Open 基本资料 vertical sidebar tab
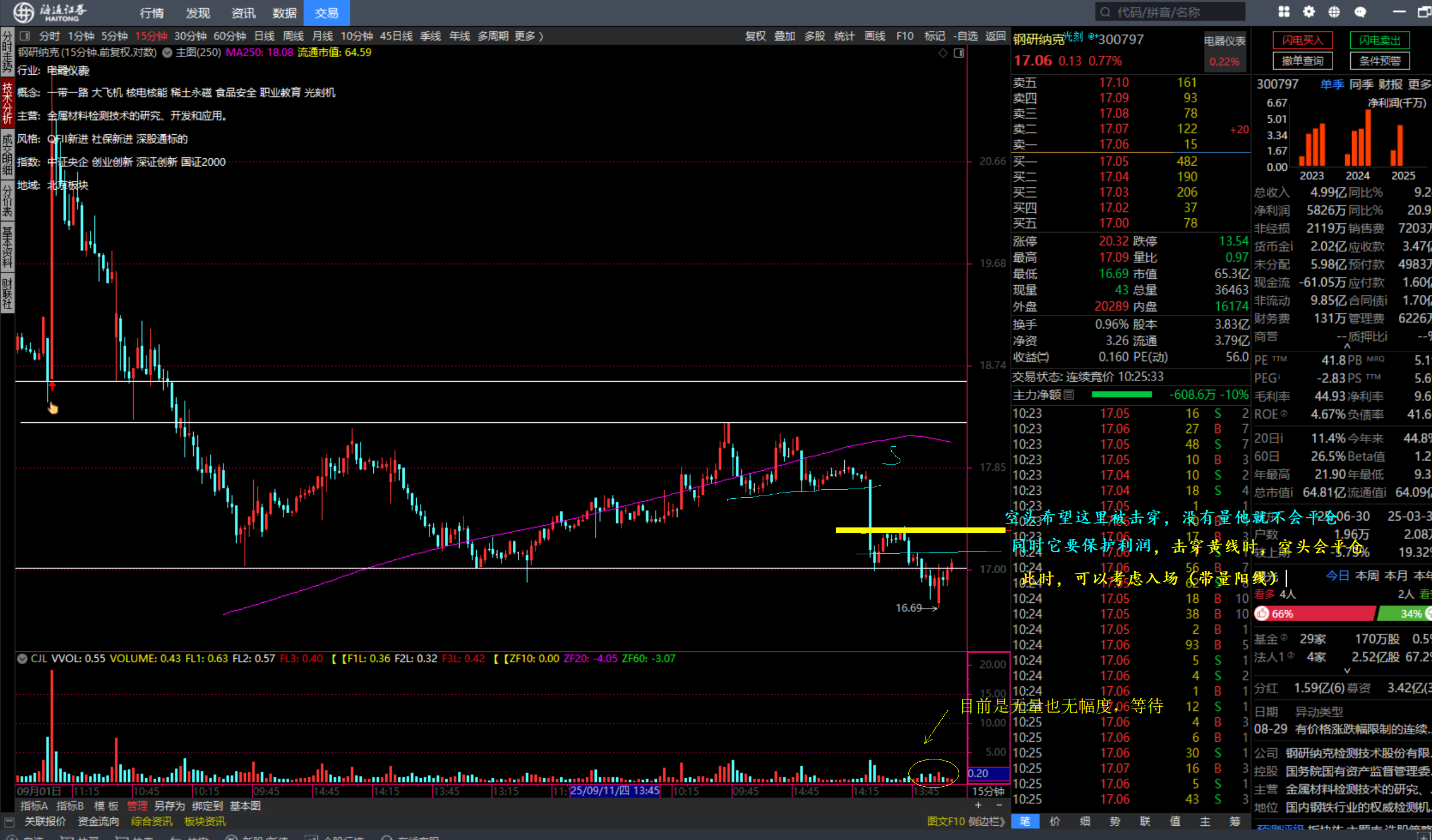Image resolution: width=1432 pixels, height=840 pixels. point(7,247)
